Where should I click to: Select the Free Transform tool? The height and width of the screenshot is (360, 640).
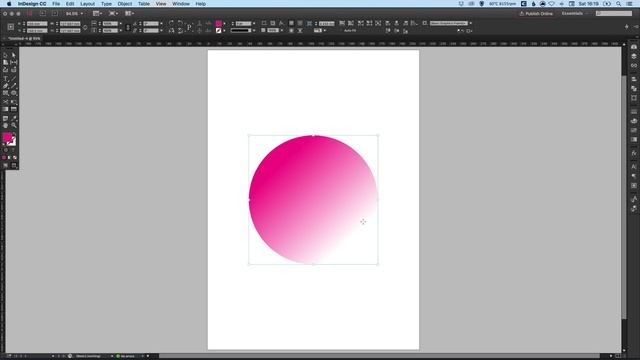tap(14, 102)
